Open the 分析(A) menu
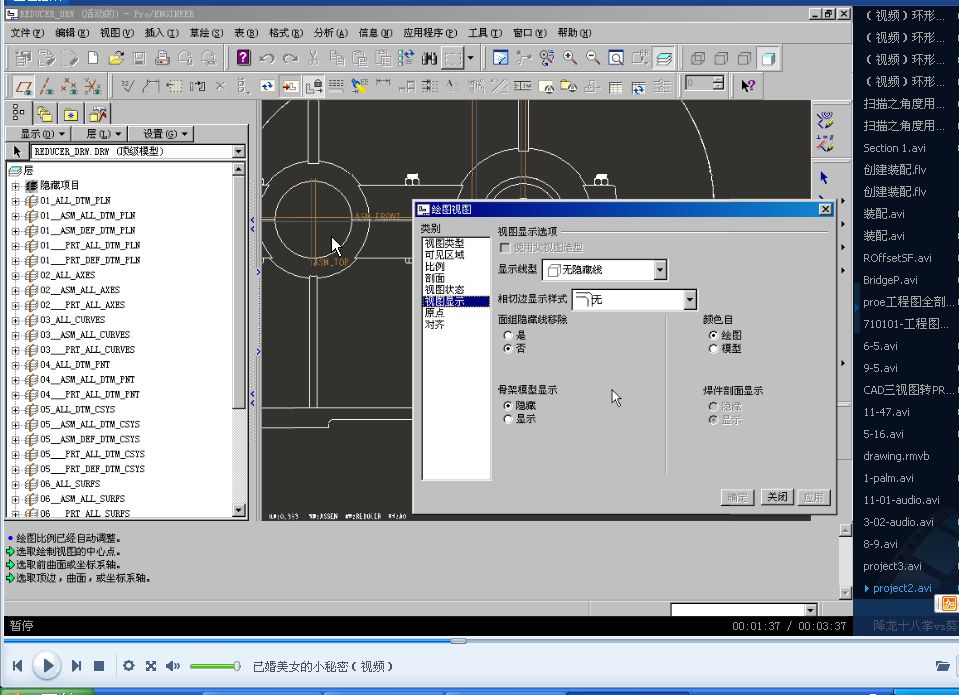 [x=330, y=33]
